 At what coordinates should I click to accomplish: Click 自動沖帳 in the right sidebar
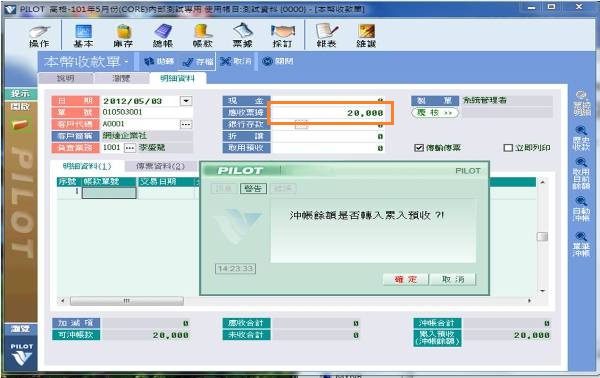[581, 209]
